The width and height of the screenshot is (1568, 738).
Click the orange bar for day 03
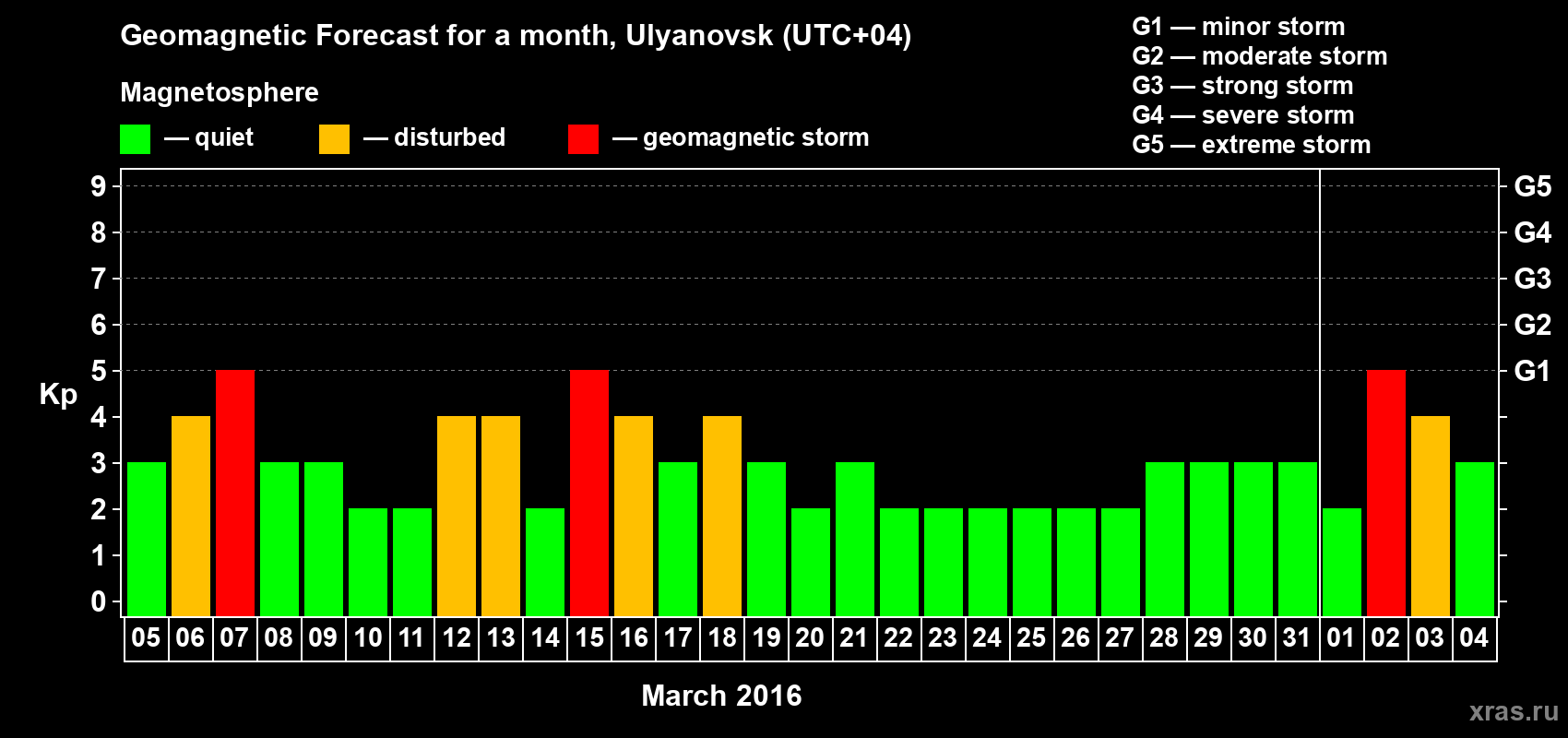[1431, 516]
